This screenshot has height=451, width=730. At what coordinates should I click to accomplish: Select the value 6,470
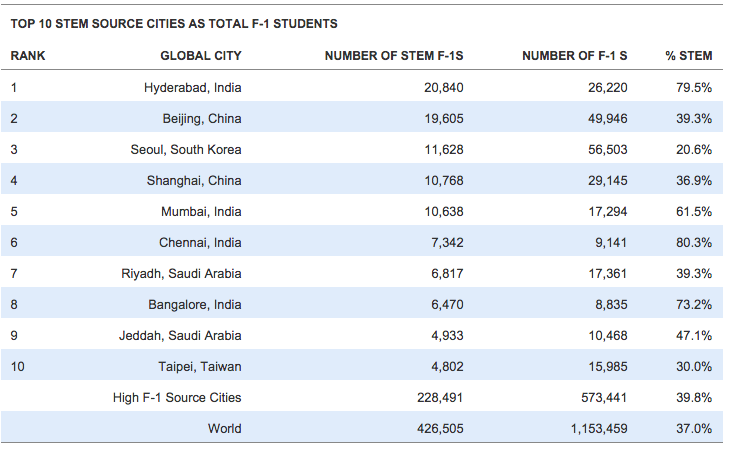point(447,305)
